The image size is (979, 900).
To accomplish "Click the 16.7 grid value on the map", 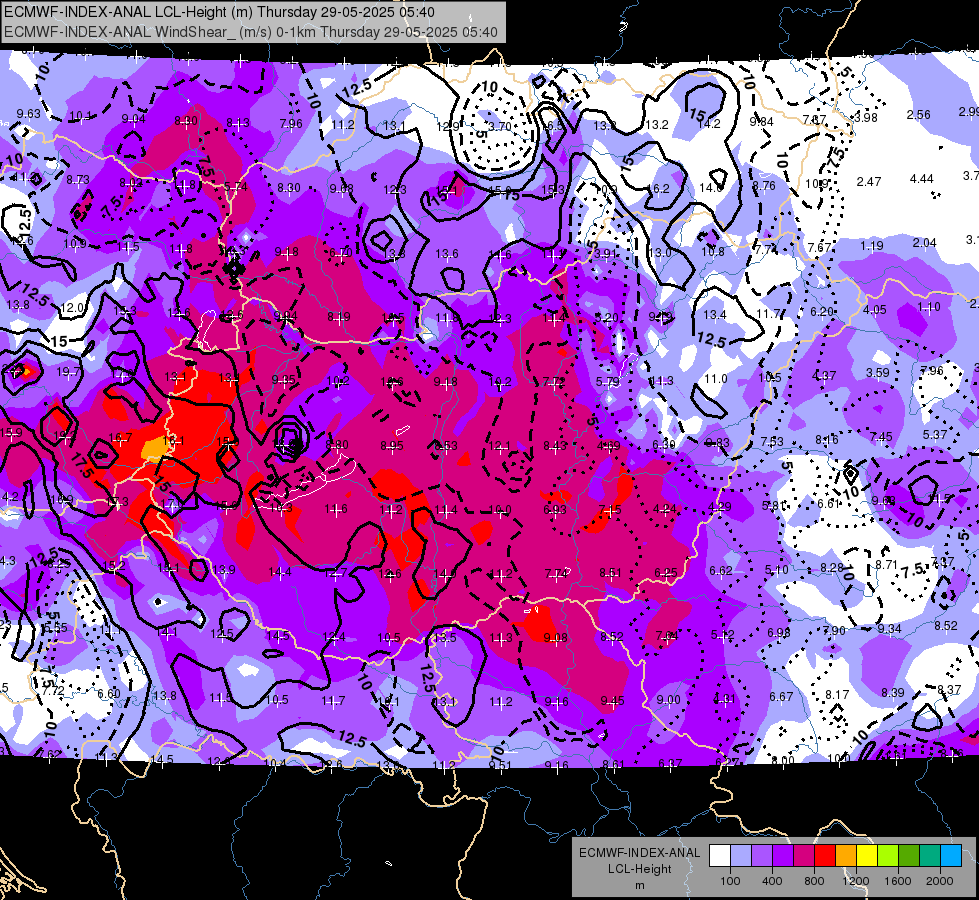I will (120, 438).
